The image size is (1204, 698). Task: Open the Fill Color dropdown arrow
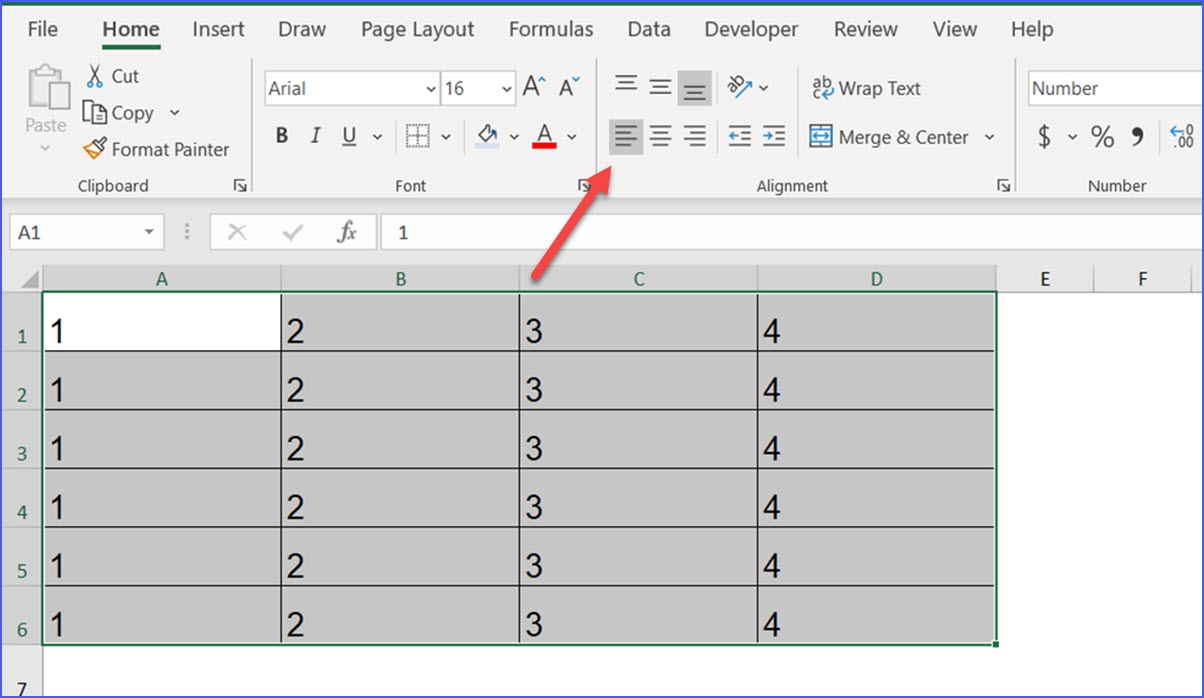(x=514, y=136)
